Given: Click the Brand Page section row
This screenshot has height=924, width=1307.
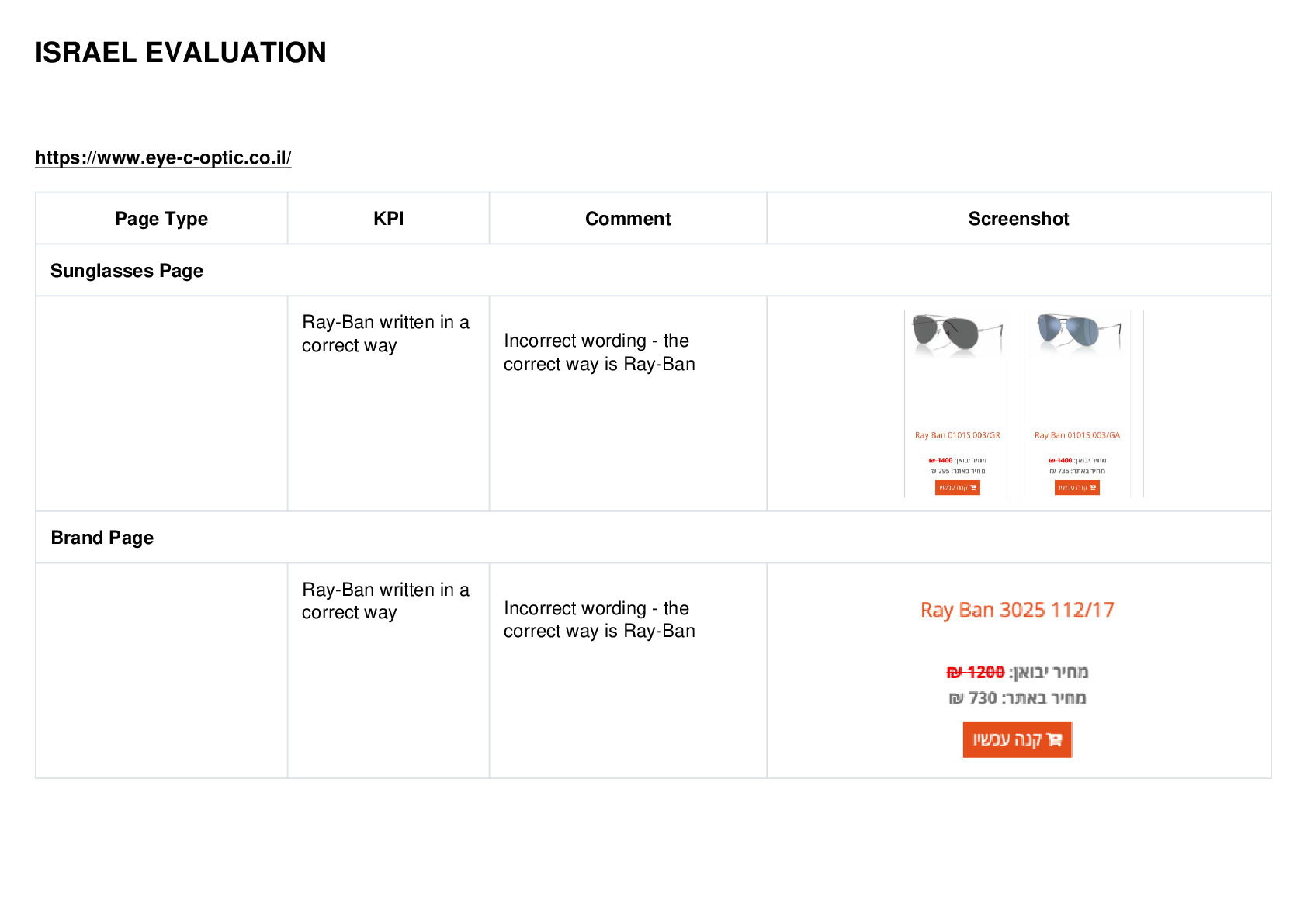Looking at the screenshot, I should coord(653,537).
